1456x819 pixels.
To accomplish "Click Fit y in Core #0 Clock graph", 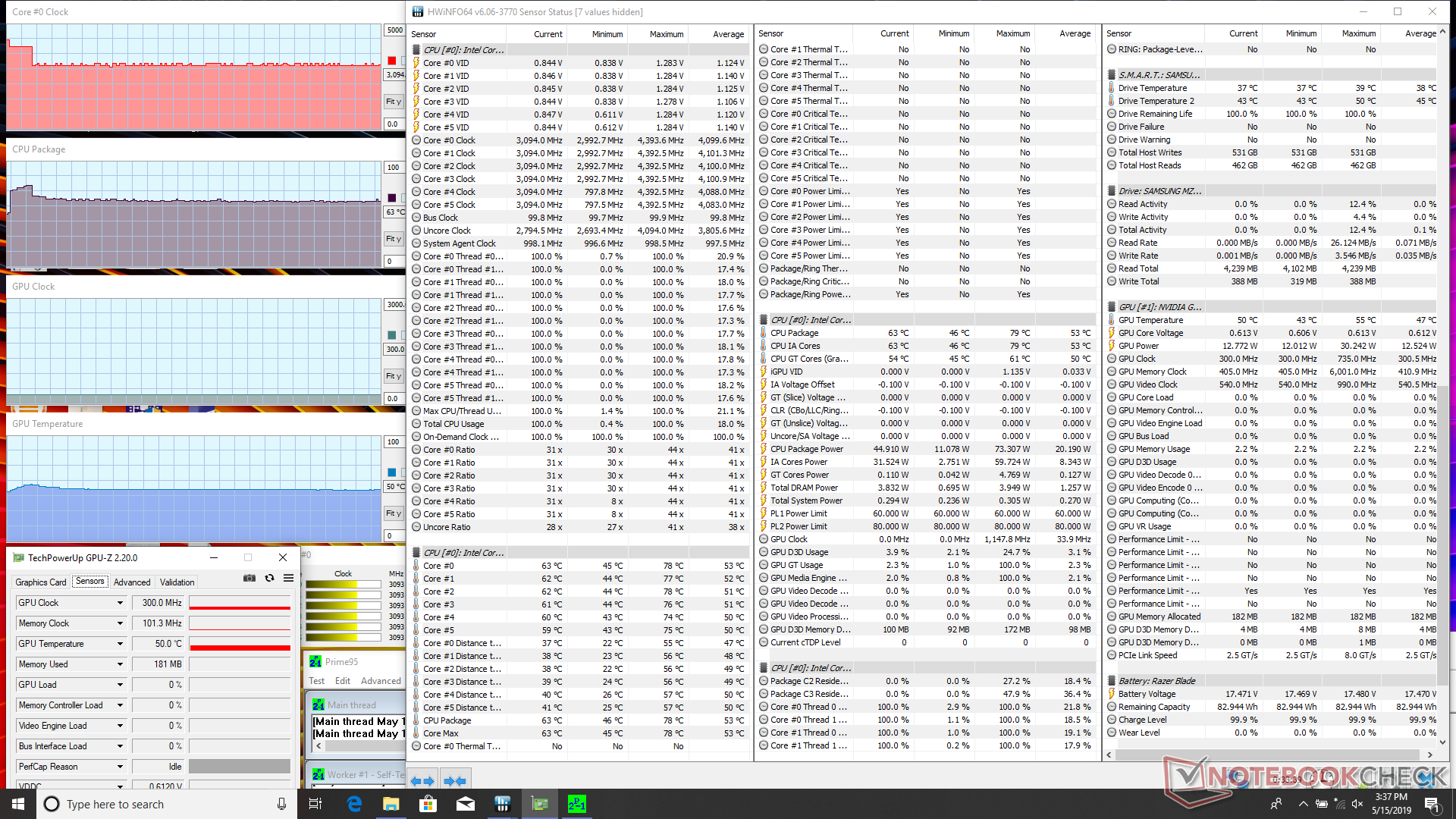I will pyautogui.click(x=393, y=102).
